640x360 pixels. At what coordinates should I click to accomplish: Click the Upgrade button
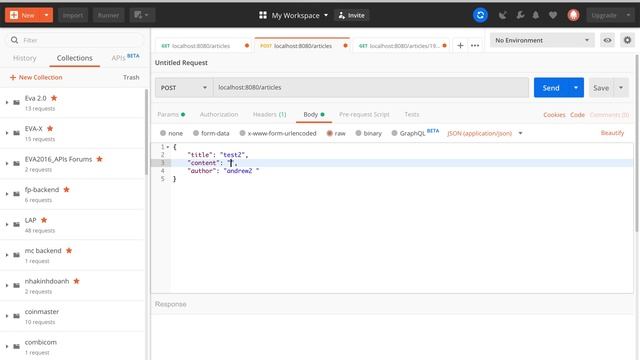coord(604,15)
